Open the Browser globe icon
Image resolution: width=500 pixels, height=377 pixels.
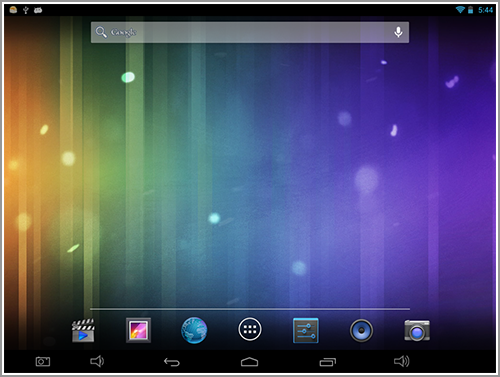[x=194, y=330]
